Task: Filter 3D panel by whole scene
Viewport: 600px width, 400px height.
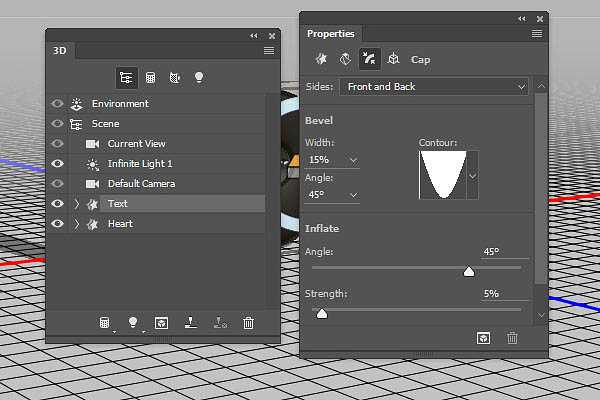Action: tap(127, 77)
